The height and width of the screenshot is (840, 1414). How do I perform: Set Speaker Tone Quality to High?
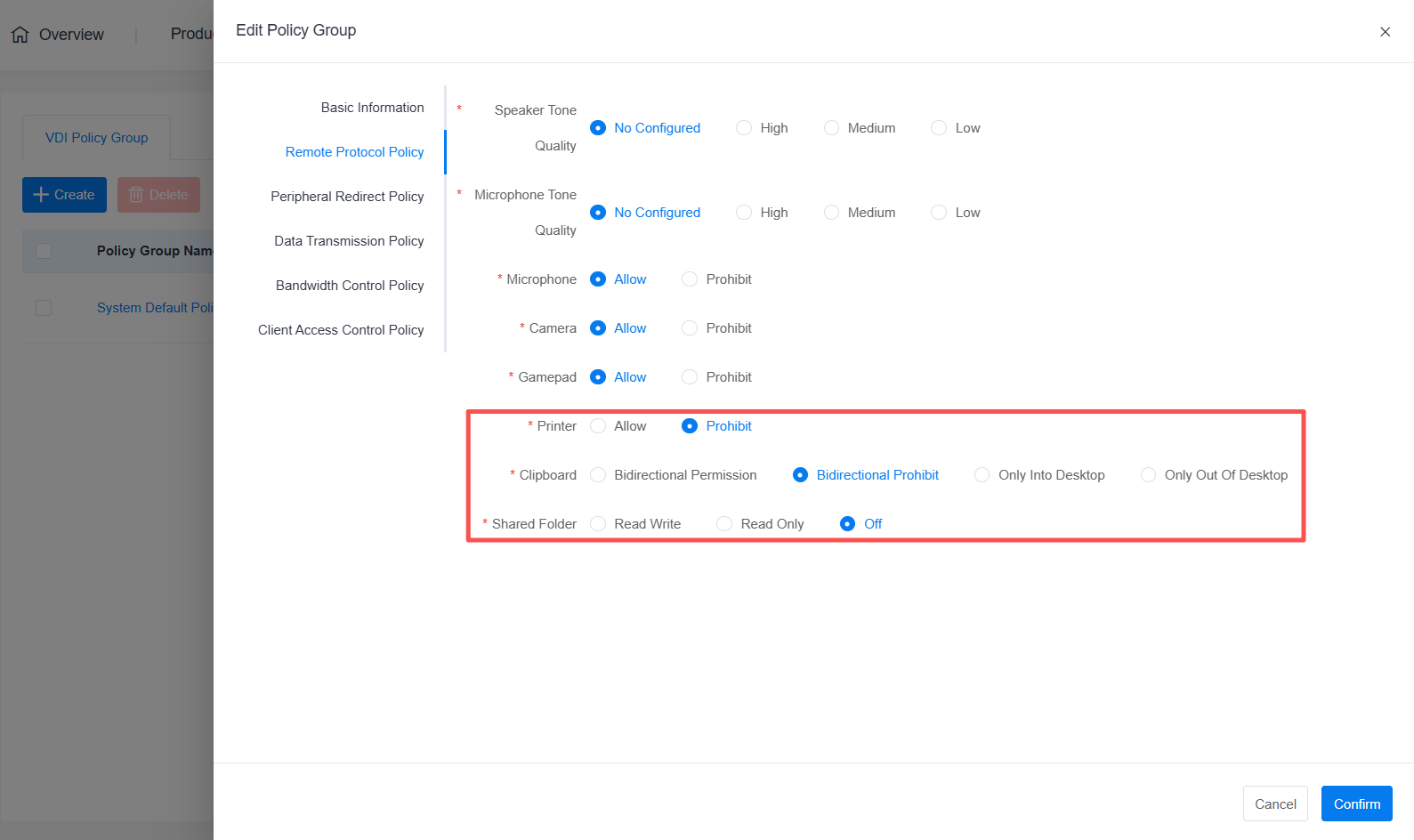click(744, 128)
